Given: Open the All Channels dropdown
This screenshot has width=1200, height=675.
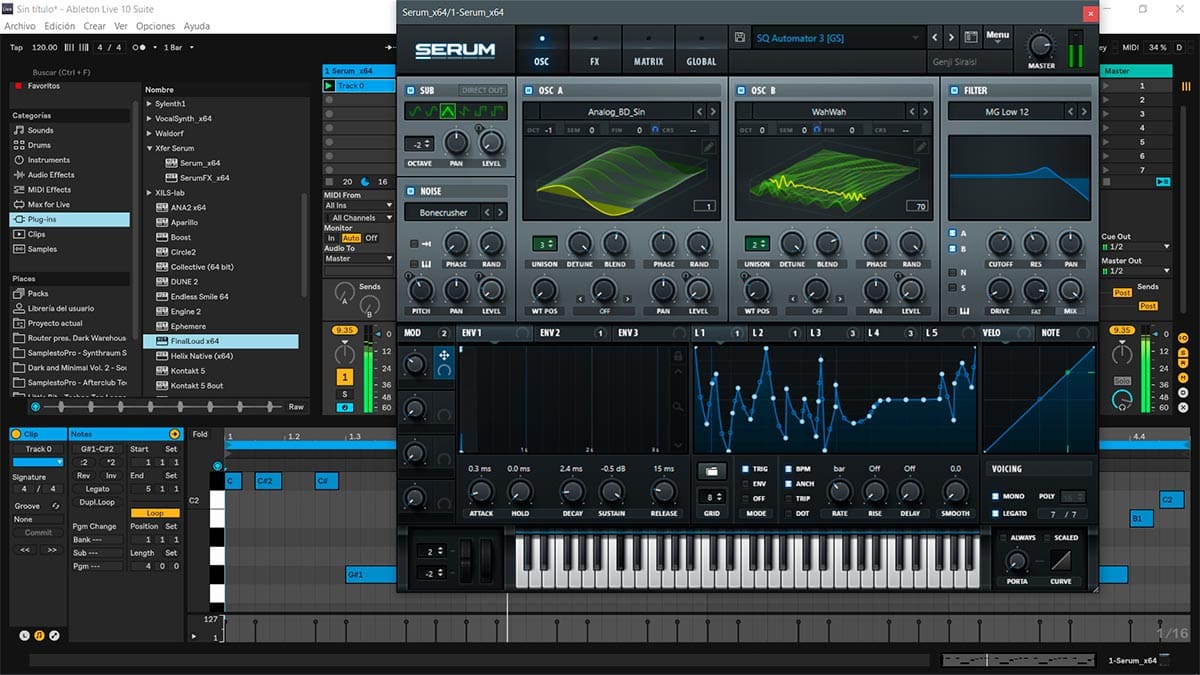Looking at the screenshot, I should coord(359,218).
